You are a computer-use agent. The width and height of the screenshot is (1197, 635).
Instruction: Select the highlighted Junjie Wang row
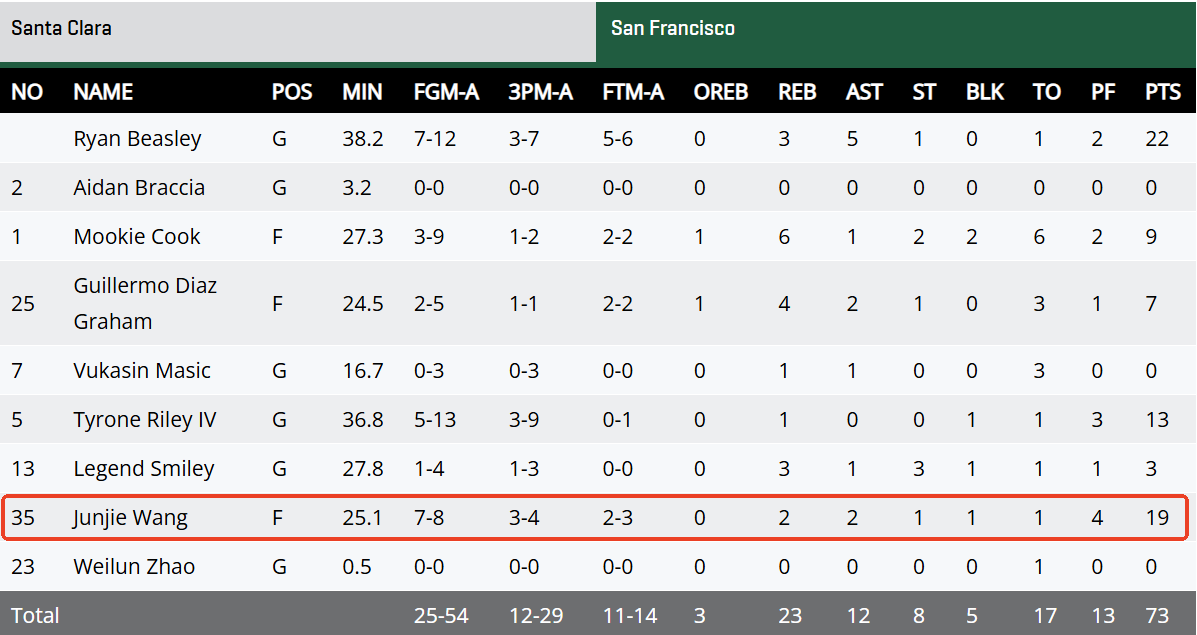pyautogui.click(x=595, y=517)
